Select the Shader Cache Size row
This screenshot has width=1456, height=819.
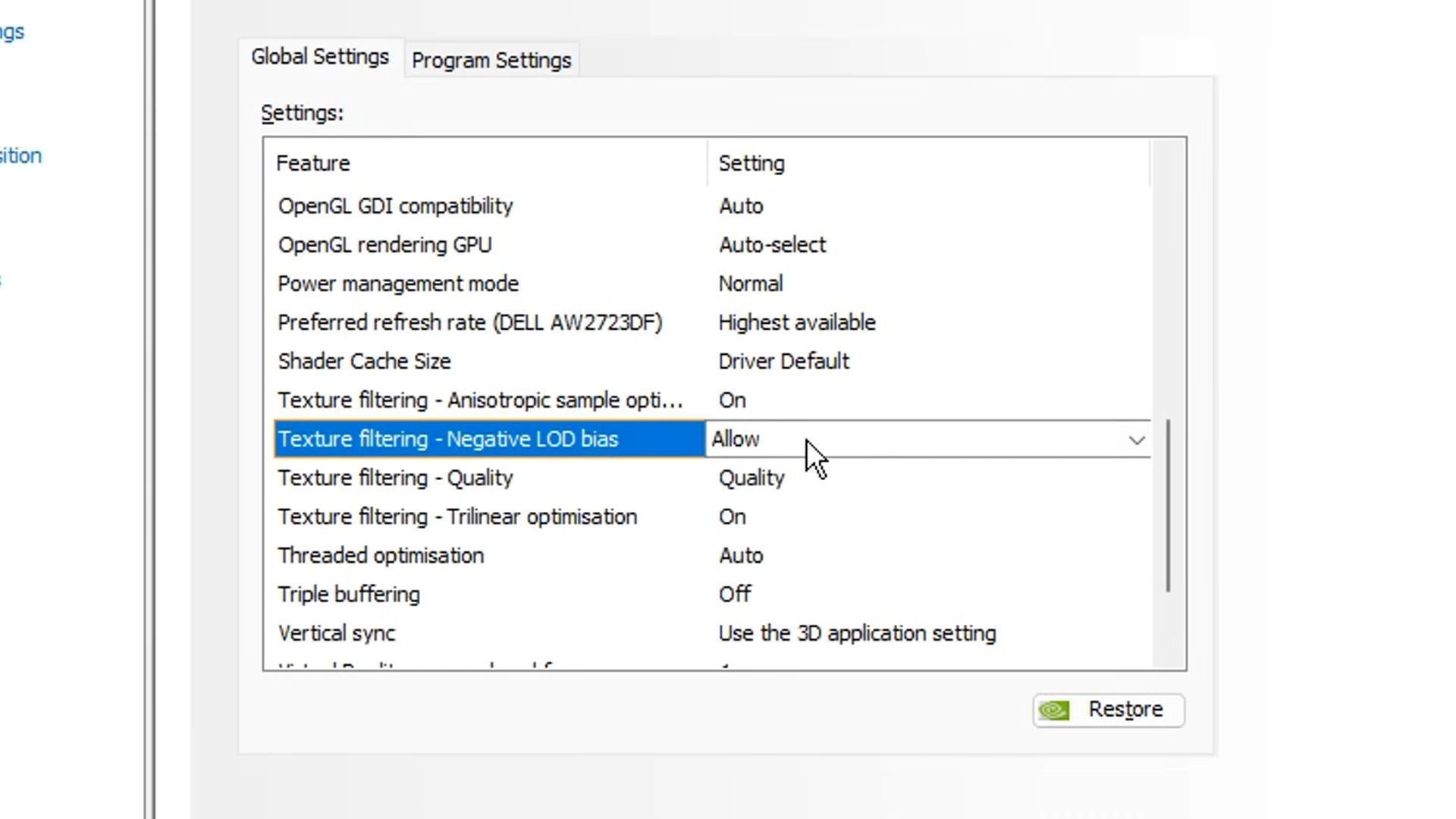(364, 362)
